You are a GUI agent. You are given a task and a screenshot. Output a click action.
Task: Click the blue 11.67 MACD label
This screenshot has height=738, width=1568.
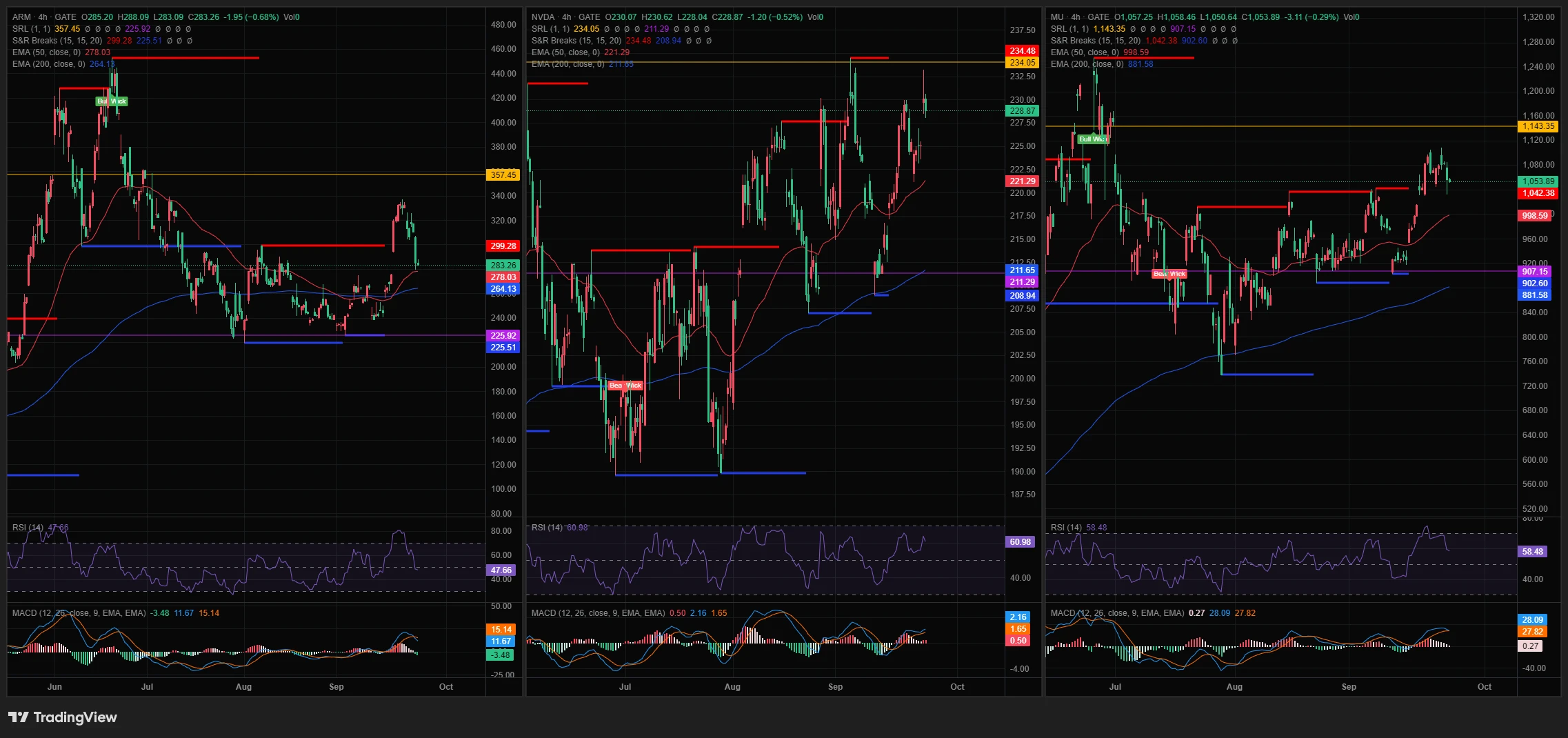tap(501, 641)
